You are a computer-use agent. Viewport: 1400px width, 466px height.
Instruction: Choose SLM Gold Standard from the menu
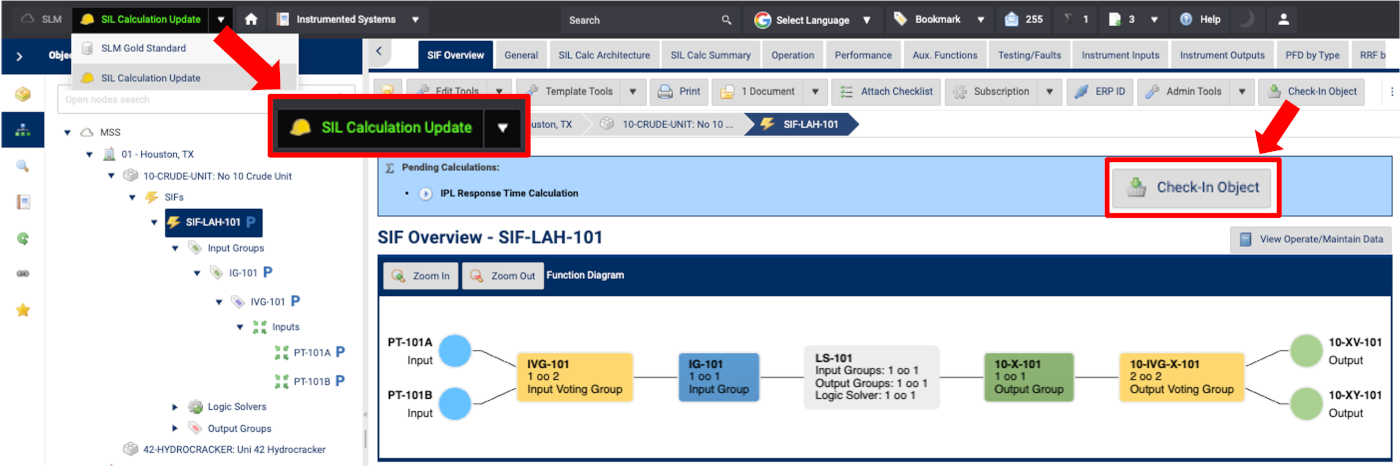pos(143,48)
